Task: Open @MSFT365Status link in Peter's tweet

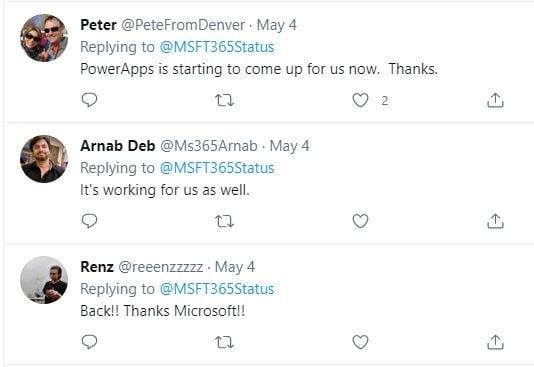Action: pyautogui.click(x=217, y=47)
